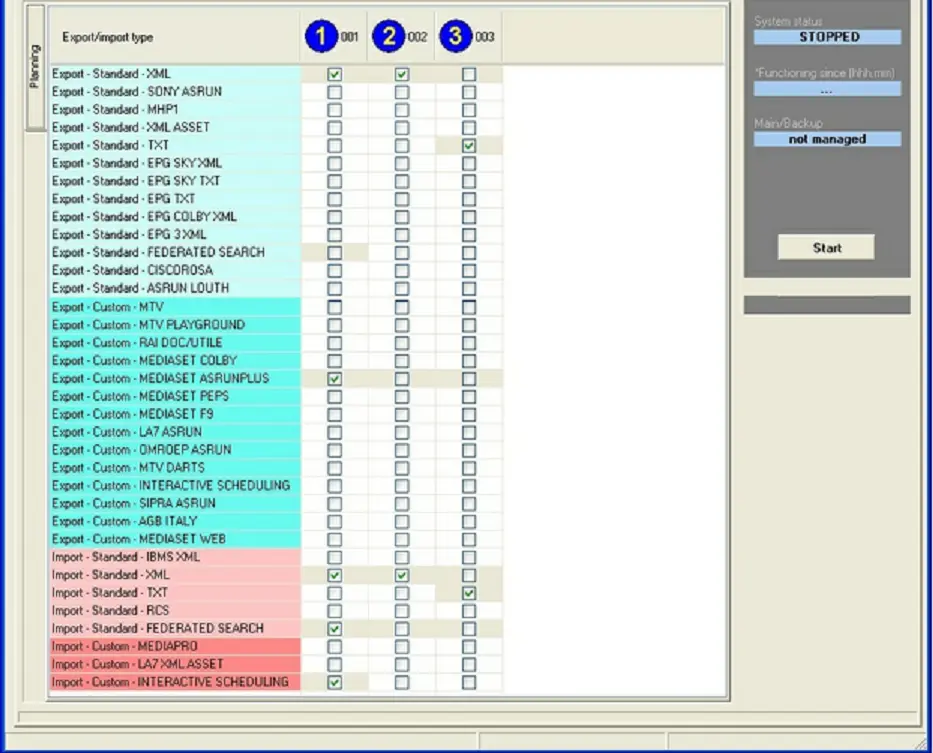Image resolution: width=933 pixels, height=753 pixels.
Task: Click the blue circle icon numbered 3
Action: pos(456,37)
